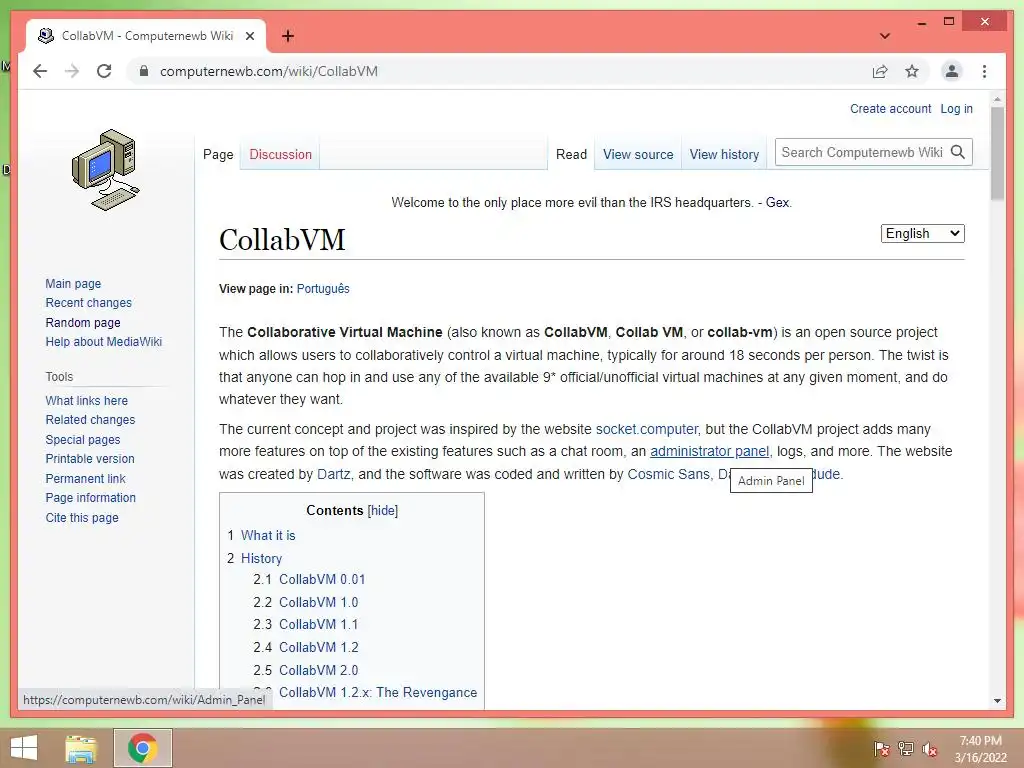Jump to CollabVM 2.0 section
This screenshot has height=768, width=1024.
pyautogui.click(x=318, y=670)
